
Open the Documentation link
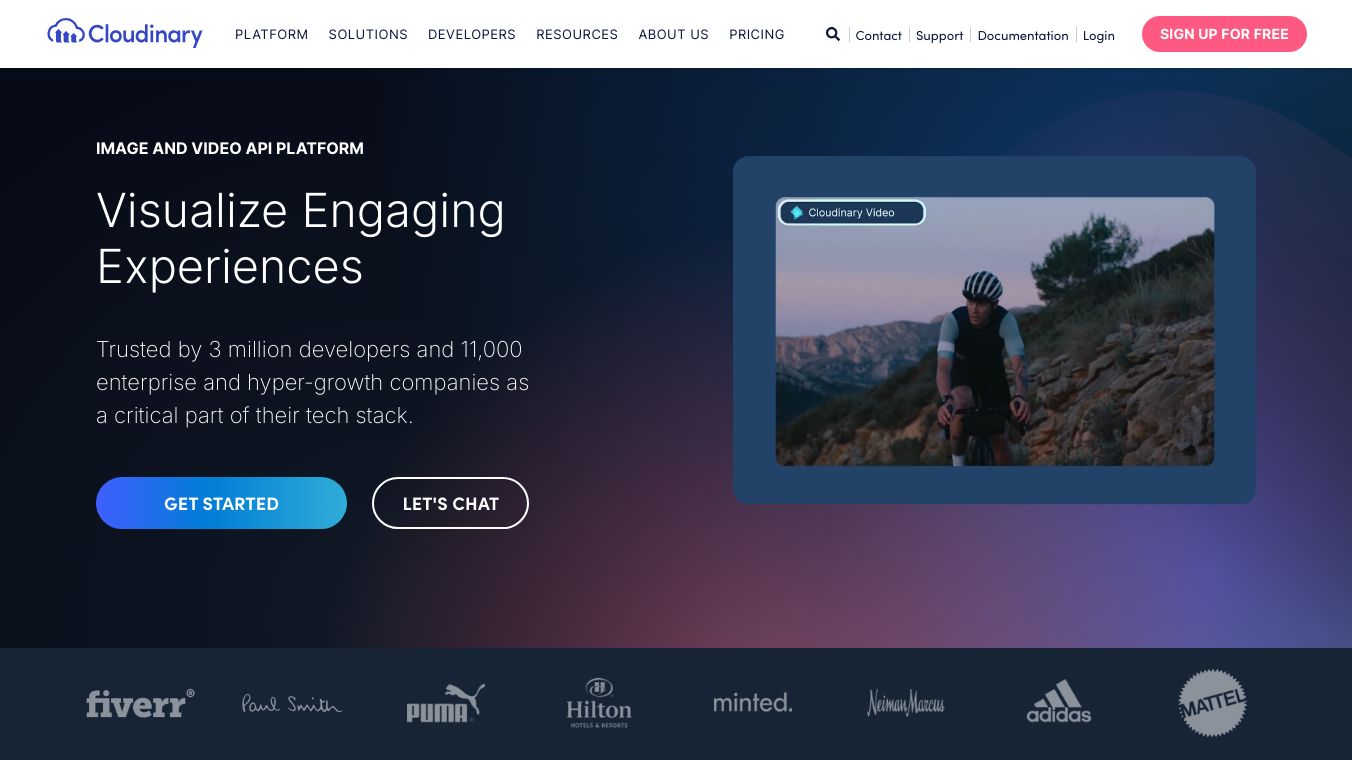pyautogui.click(x=1023, y=35)
